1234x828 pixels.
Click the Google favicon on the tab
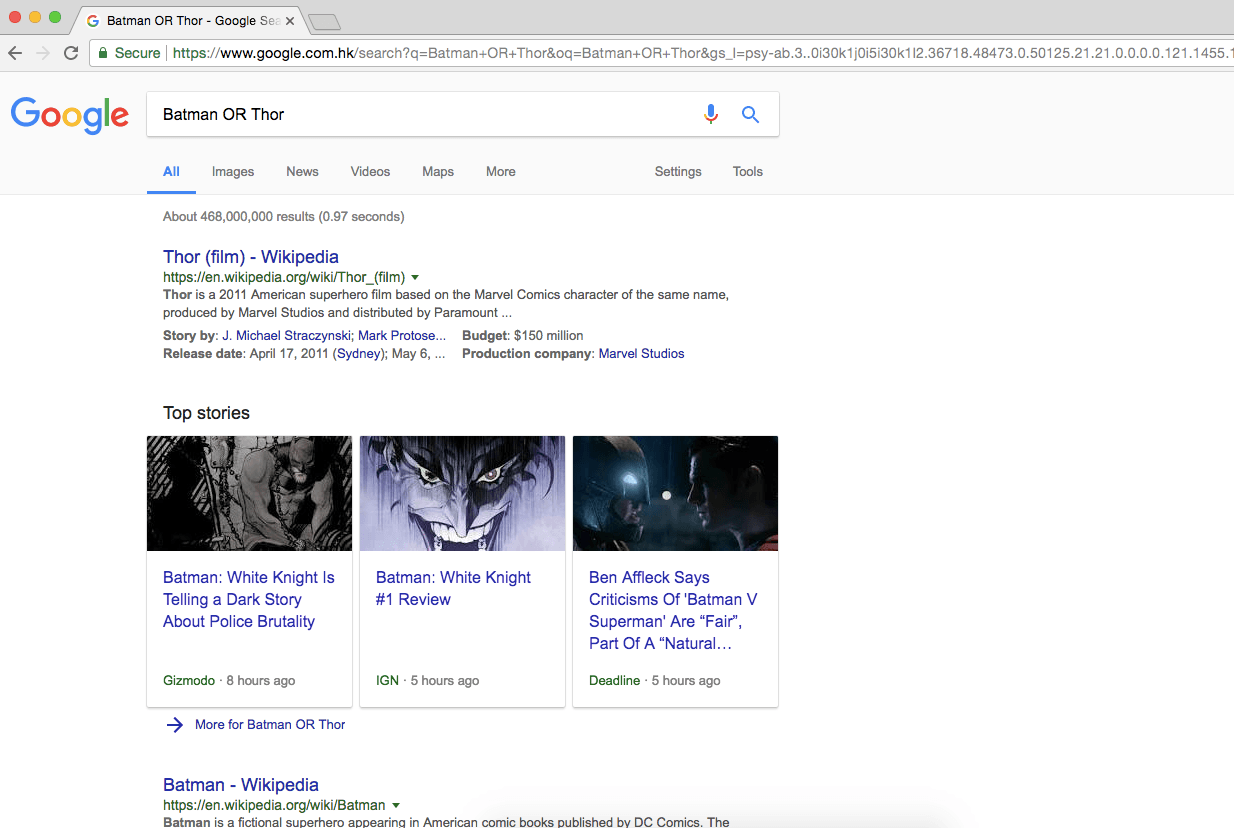93,20
